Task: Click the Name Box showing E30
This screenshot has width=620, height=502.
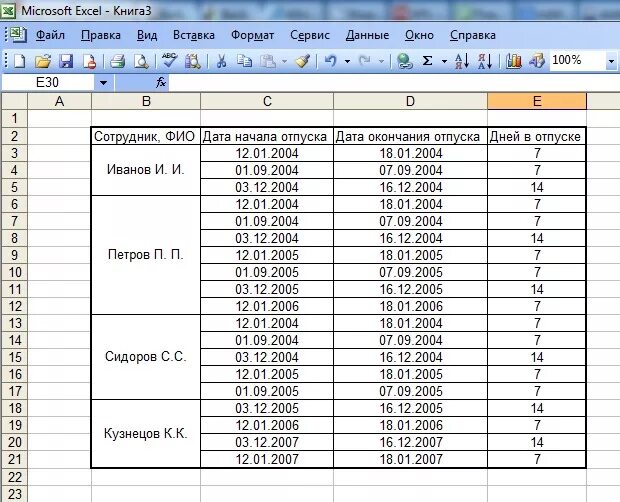Action: (48, 83)
